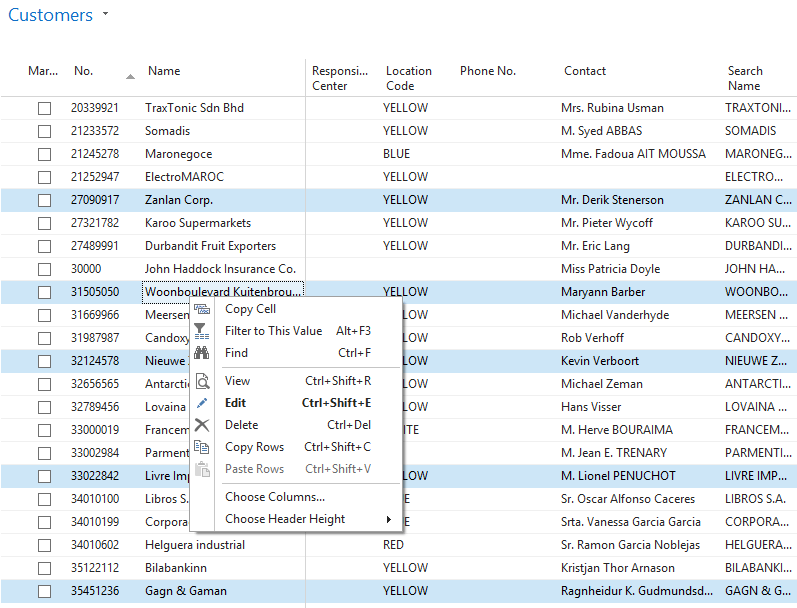
Task: Click the Delete X icon
Action: click(202, 425)
